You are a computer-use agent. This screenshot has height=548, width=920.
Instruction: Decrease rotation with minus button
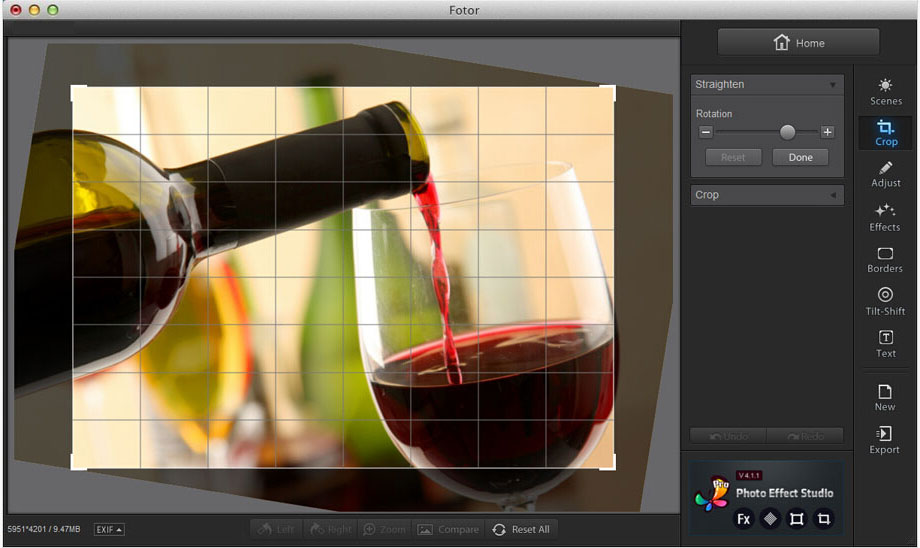tap(706, 132)
